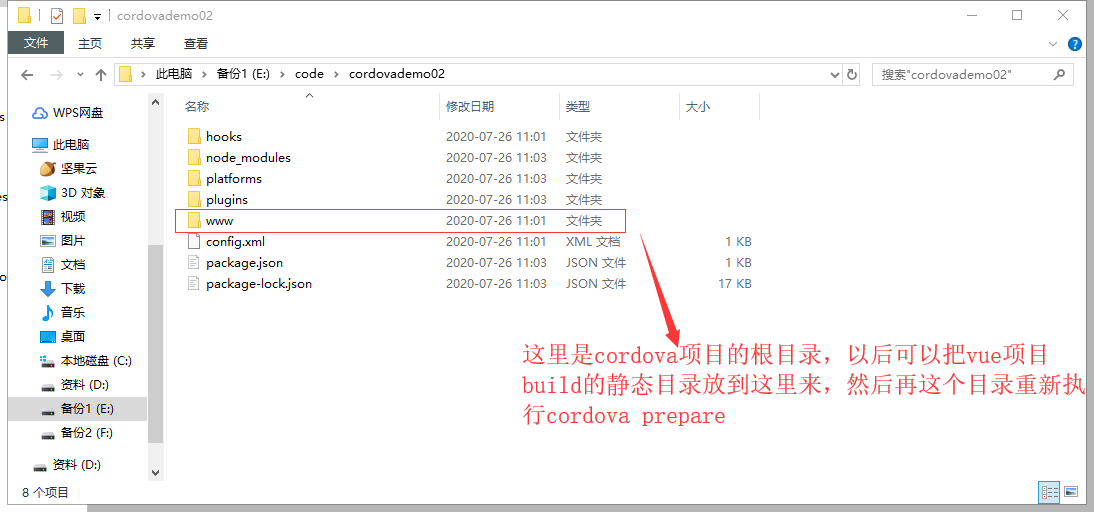Switch to the 查看 ribbon tab
The image size is (1094, 512).
pyautogui.click(x=196, y=43)
